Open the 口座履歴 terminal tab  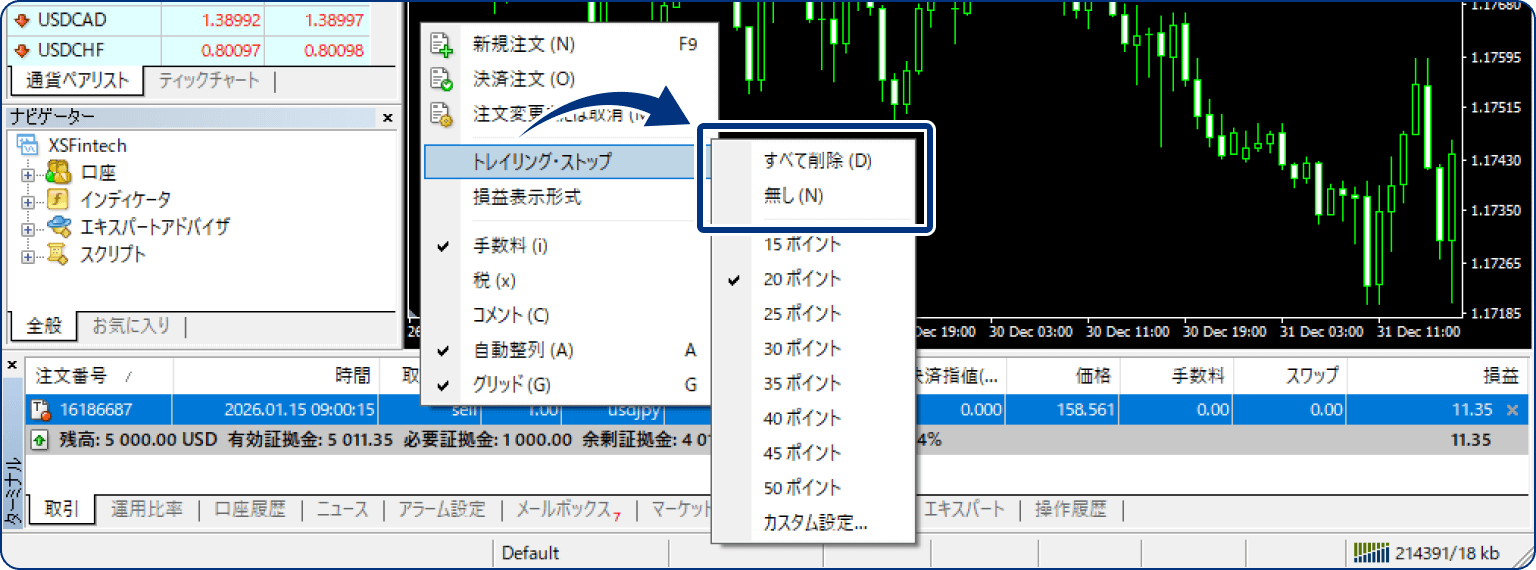pos(250,509)
